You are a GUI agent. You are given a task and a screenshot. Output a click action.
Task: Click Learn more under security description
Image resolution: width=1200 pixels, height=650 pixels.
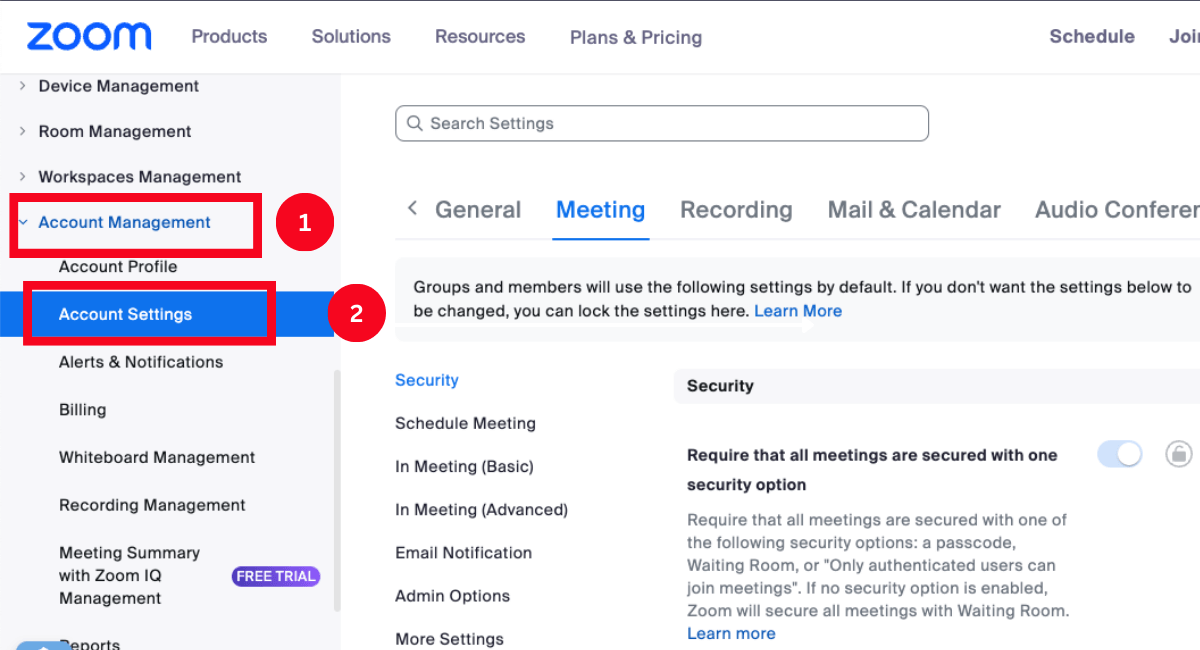pyautogui.click(x=731, y=634)
